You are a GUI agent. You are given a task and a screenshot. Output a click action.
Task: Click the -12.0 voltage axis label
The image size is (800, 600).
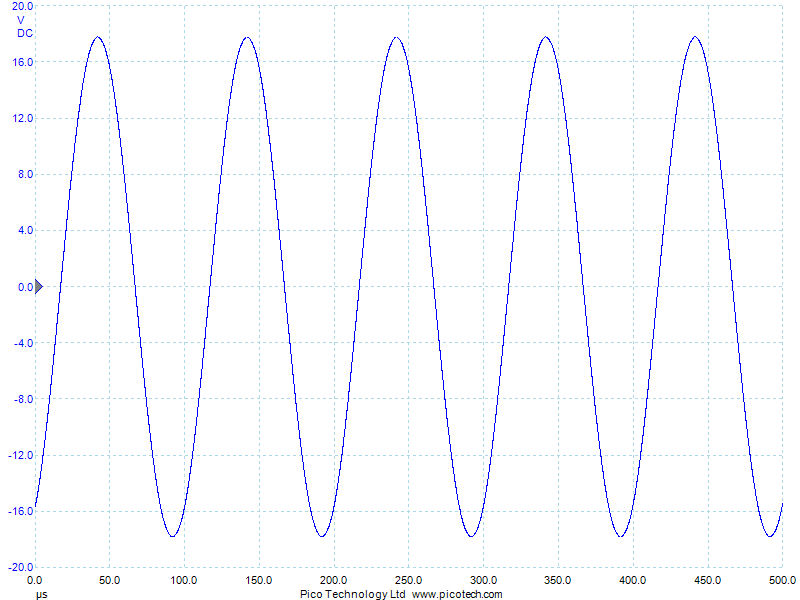click(x=20, y=456)
